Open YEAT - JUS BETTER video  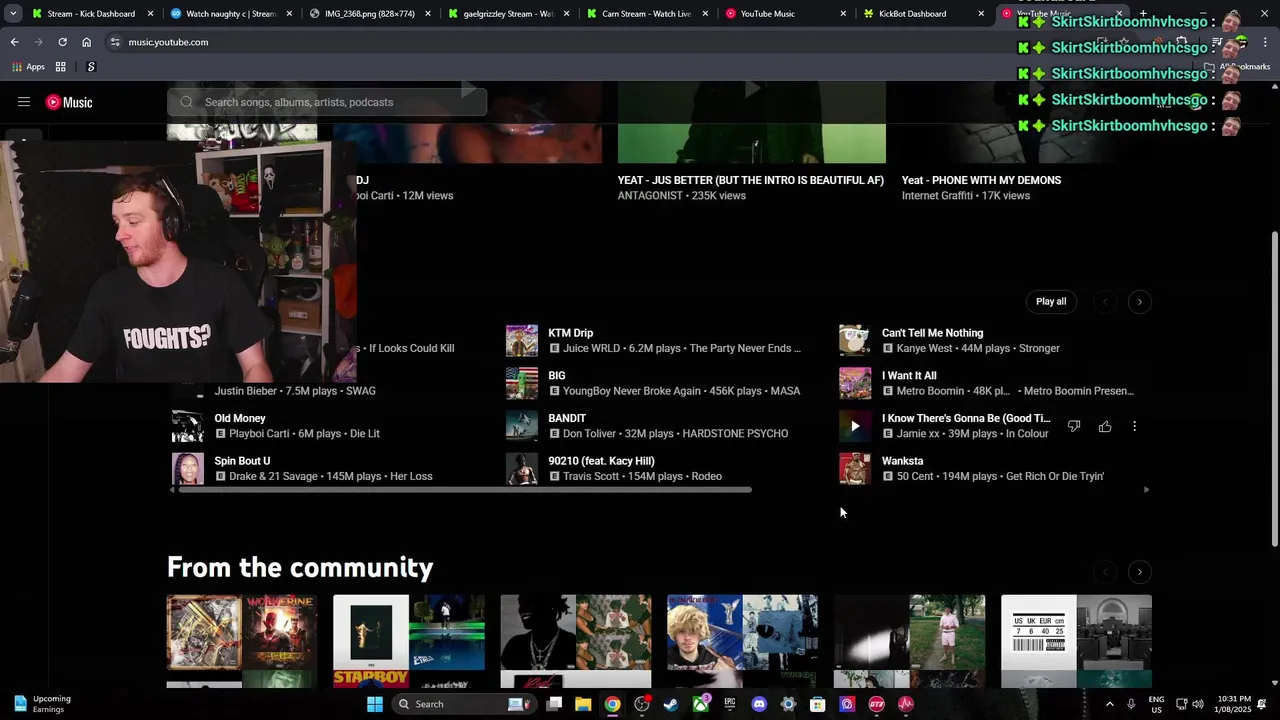[751, 180]
